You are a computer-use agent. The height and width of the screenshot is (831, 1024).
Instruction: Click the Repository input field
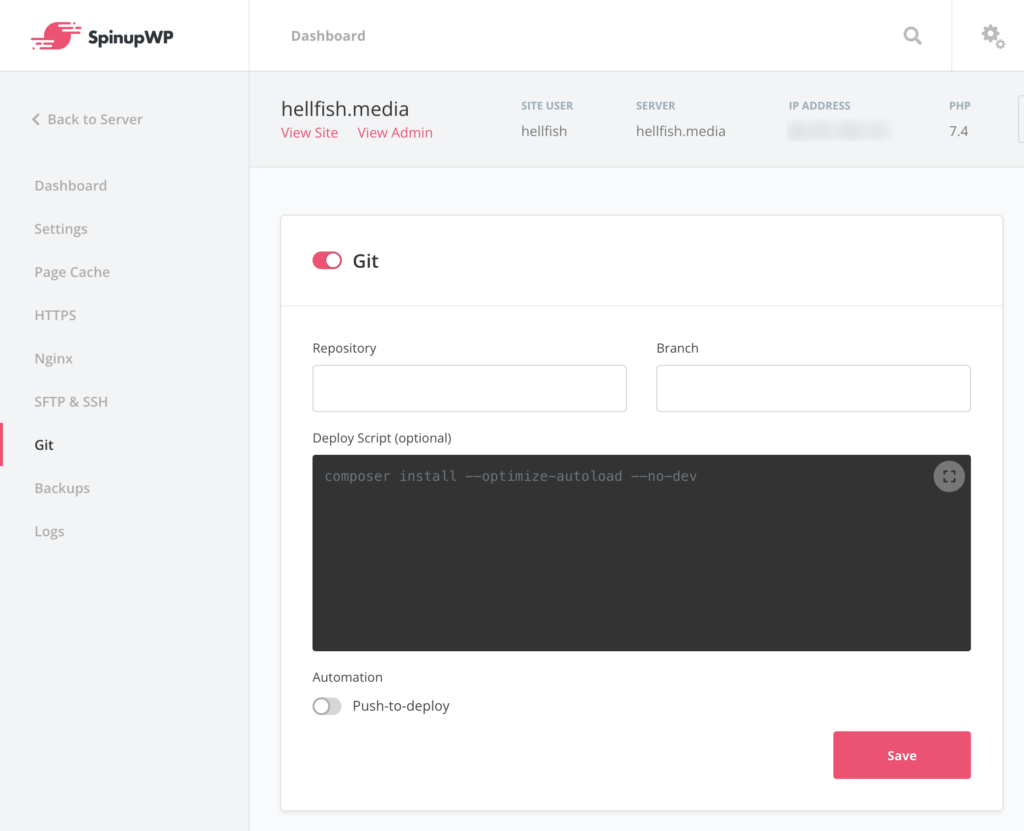coord(469,388)
